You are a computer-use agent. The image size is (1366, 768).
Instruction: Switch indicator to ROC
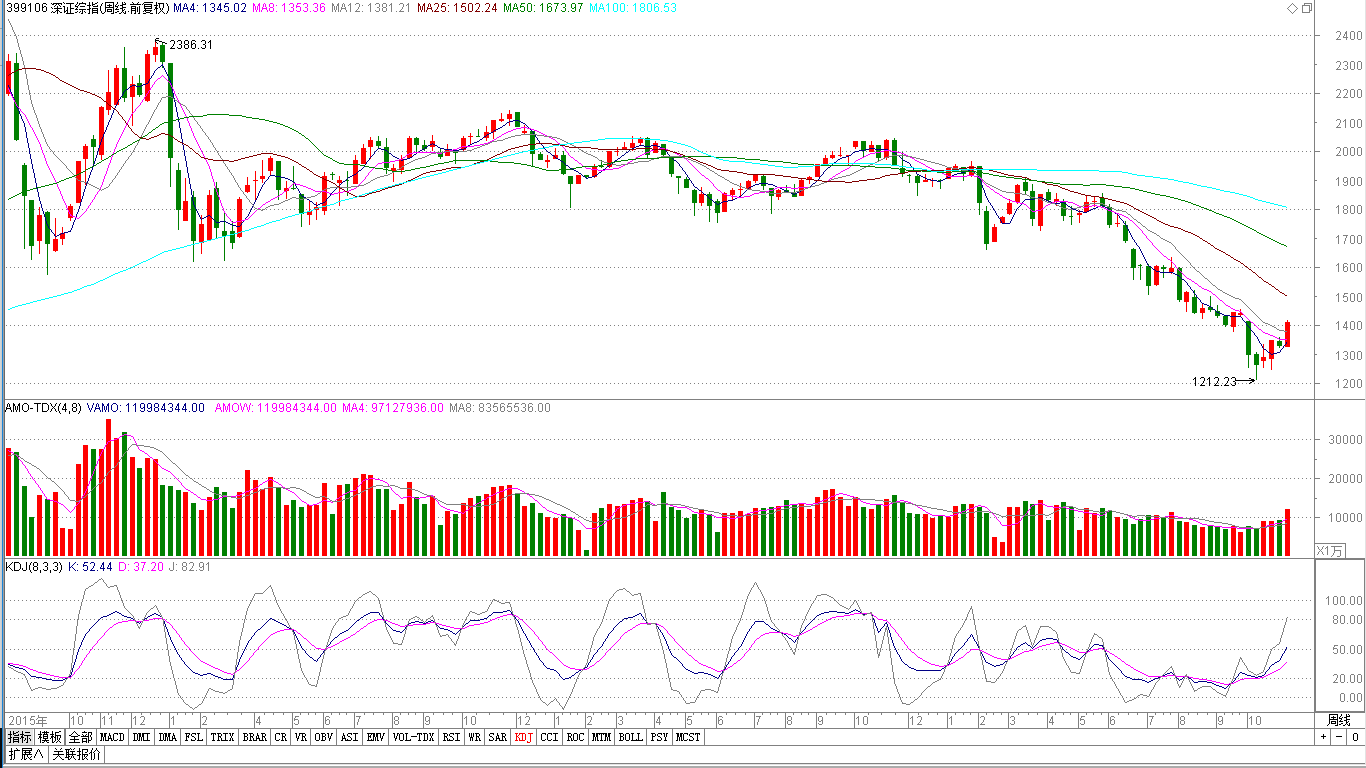575,737
